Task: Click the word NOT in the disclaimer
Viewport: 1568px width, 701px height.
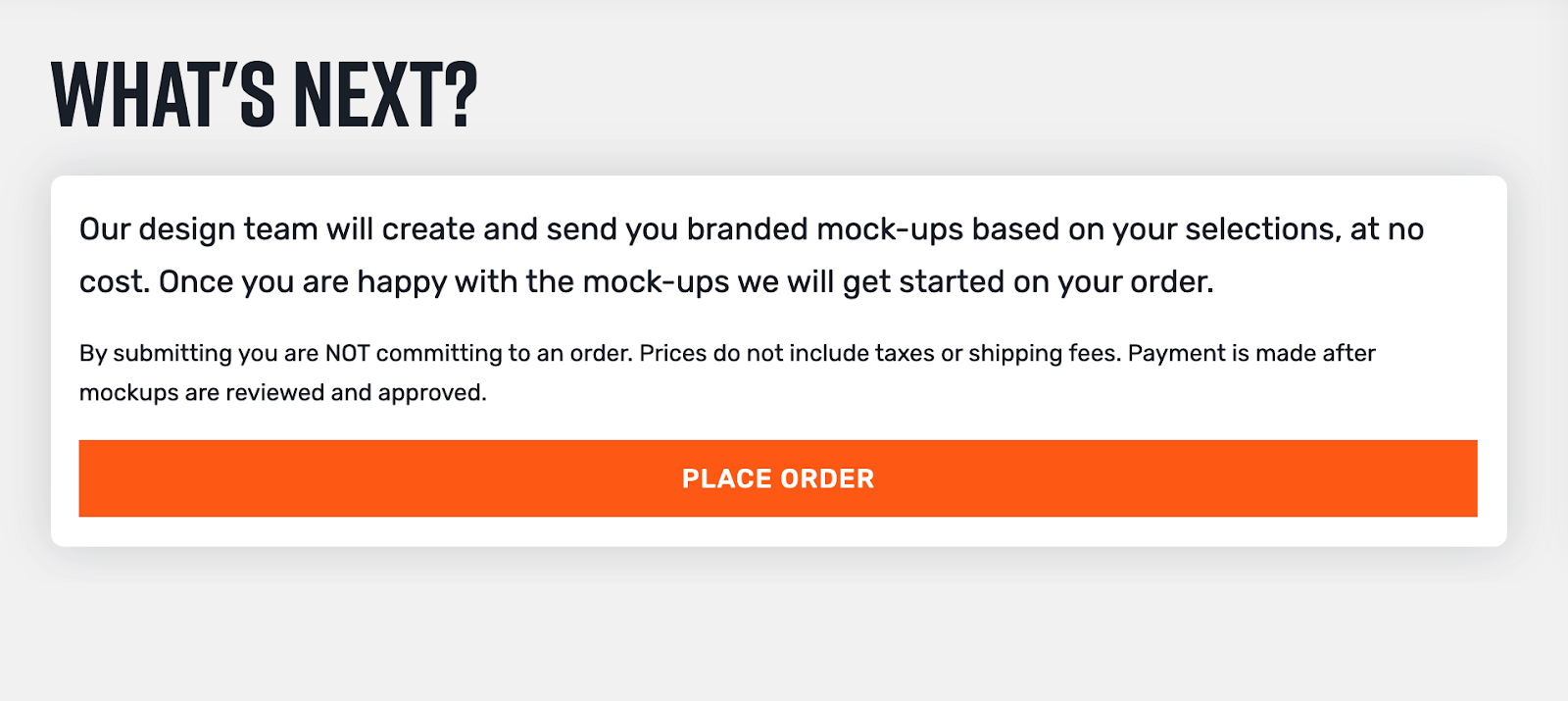Action: (x=347, y=353)
